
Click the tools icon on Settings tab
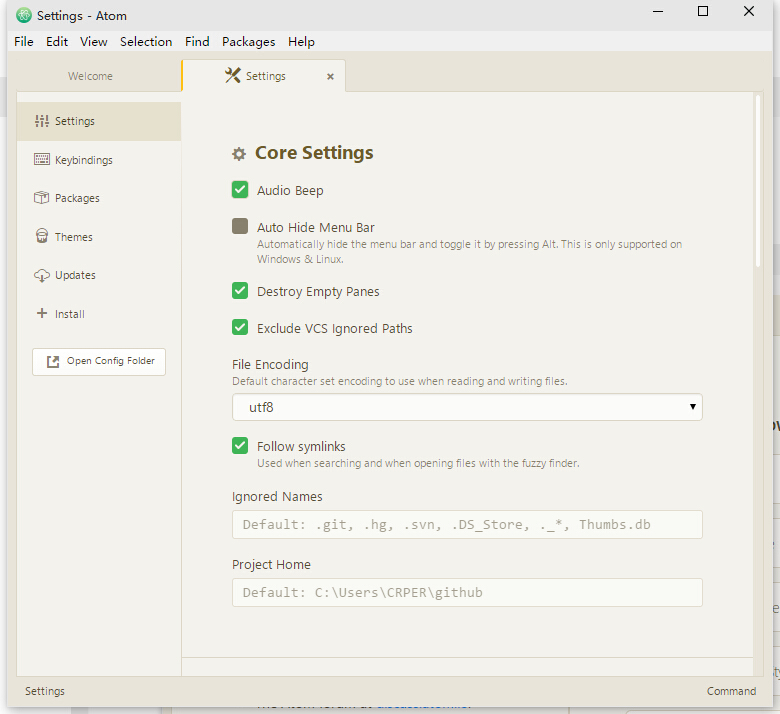point(232,76)
